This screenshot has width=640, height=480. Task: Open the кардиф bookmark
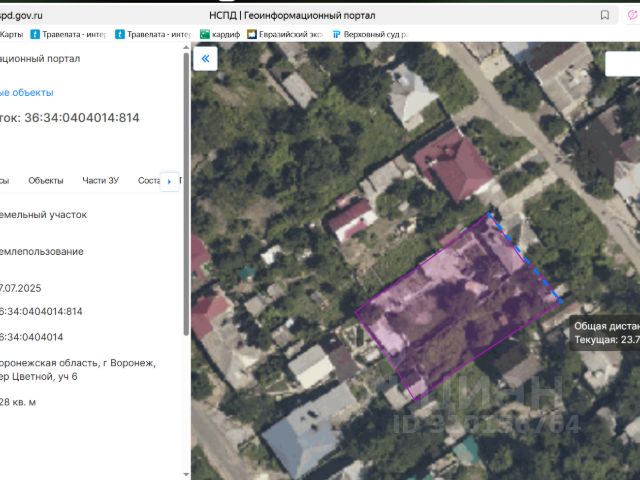(x=220, y=35)
